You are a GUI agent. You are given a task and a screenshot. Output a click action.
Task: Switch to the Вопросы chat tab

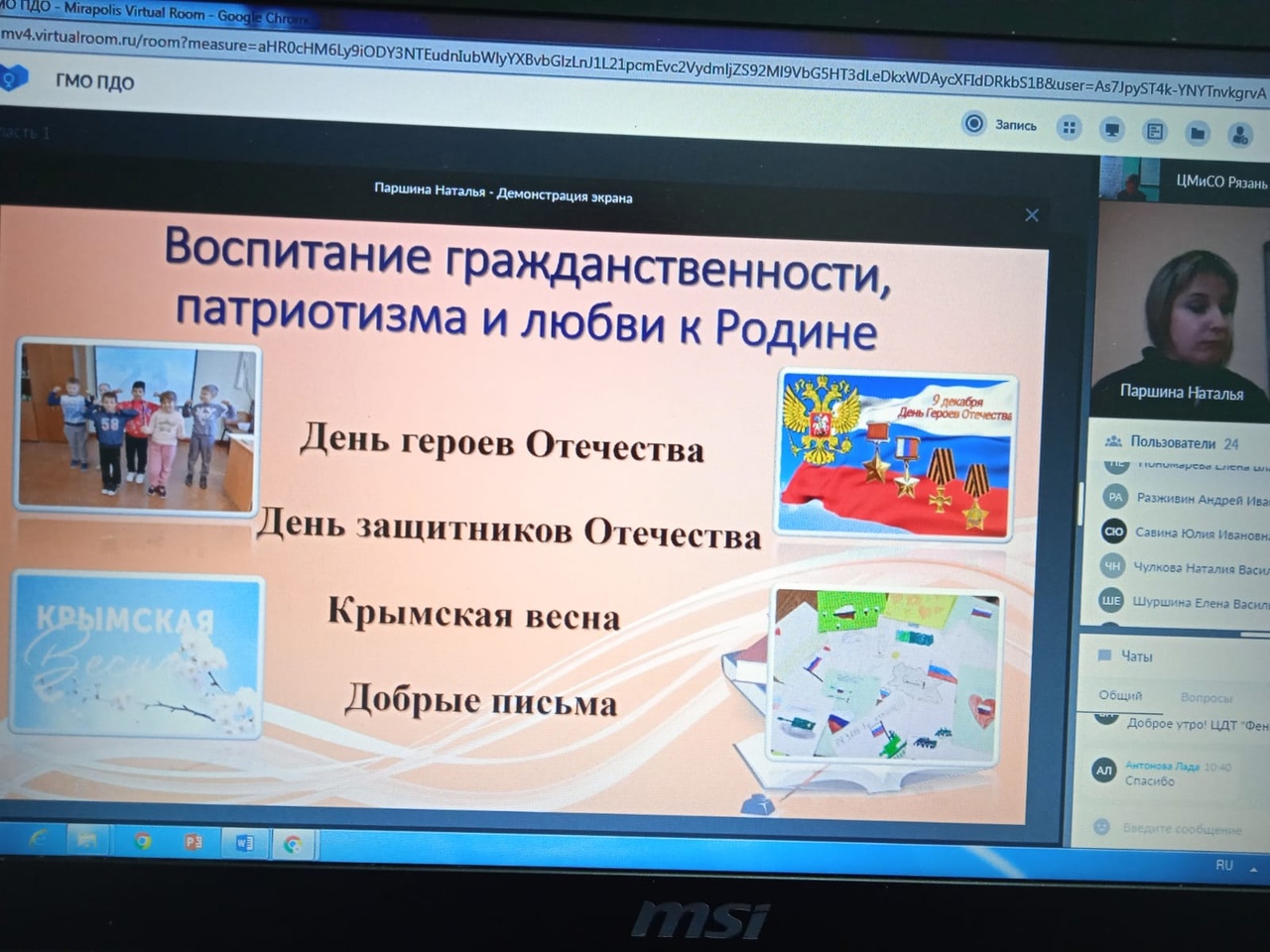tap(1206, 697)
